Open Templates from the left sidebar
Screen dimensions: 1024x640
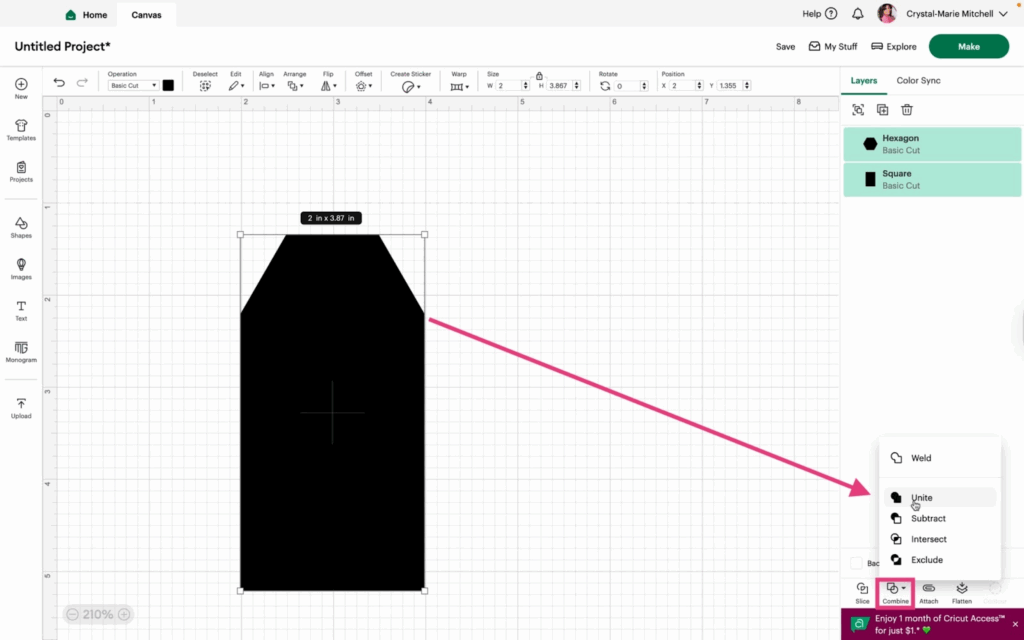point(21,130)
